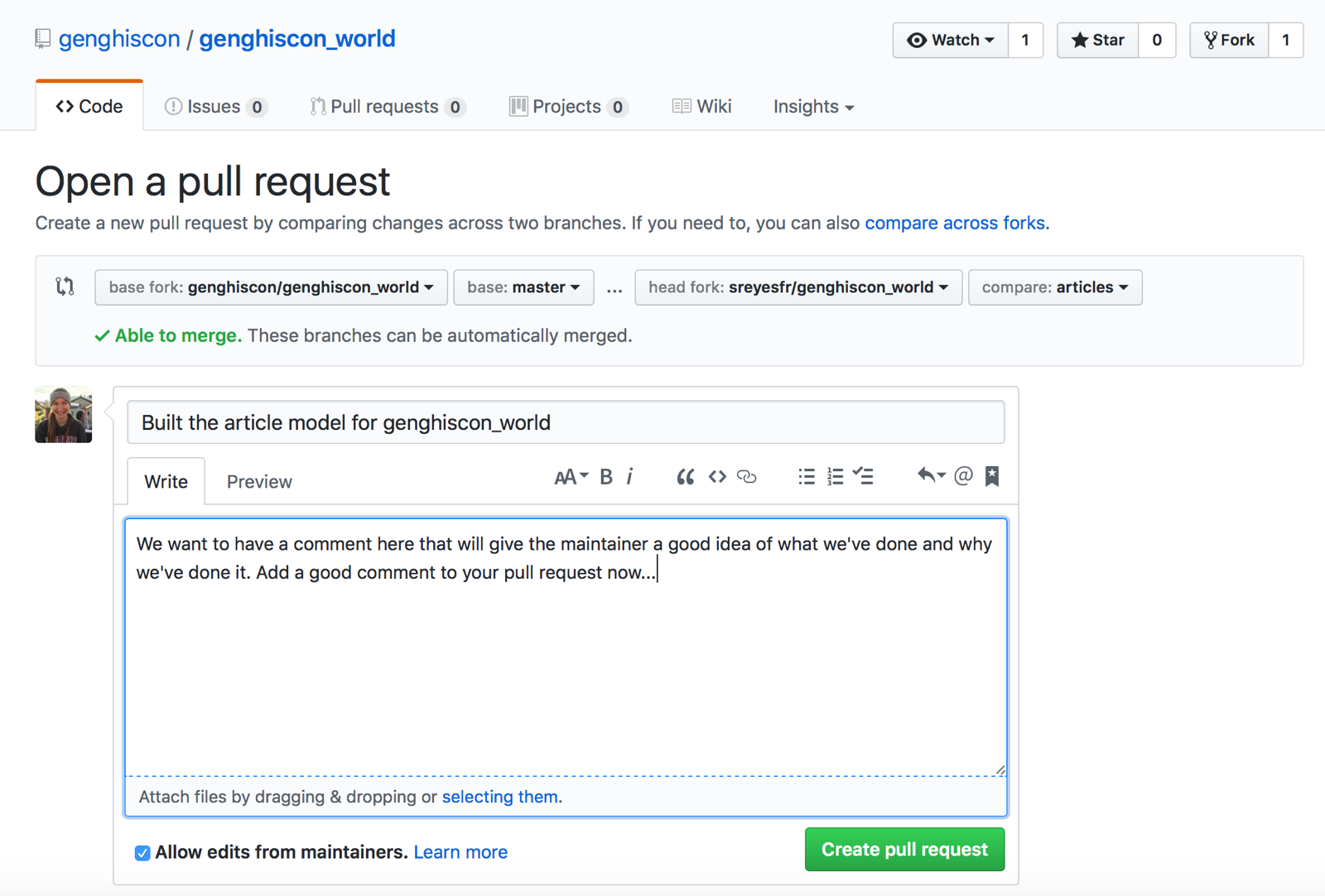Fork the repository
The width and height of the screenshot is (1325, 896).
click(1229, 40)
